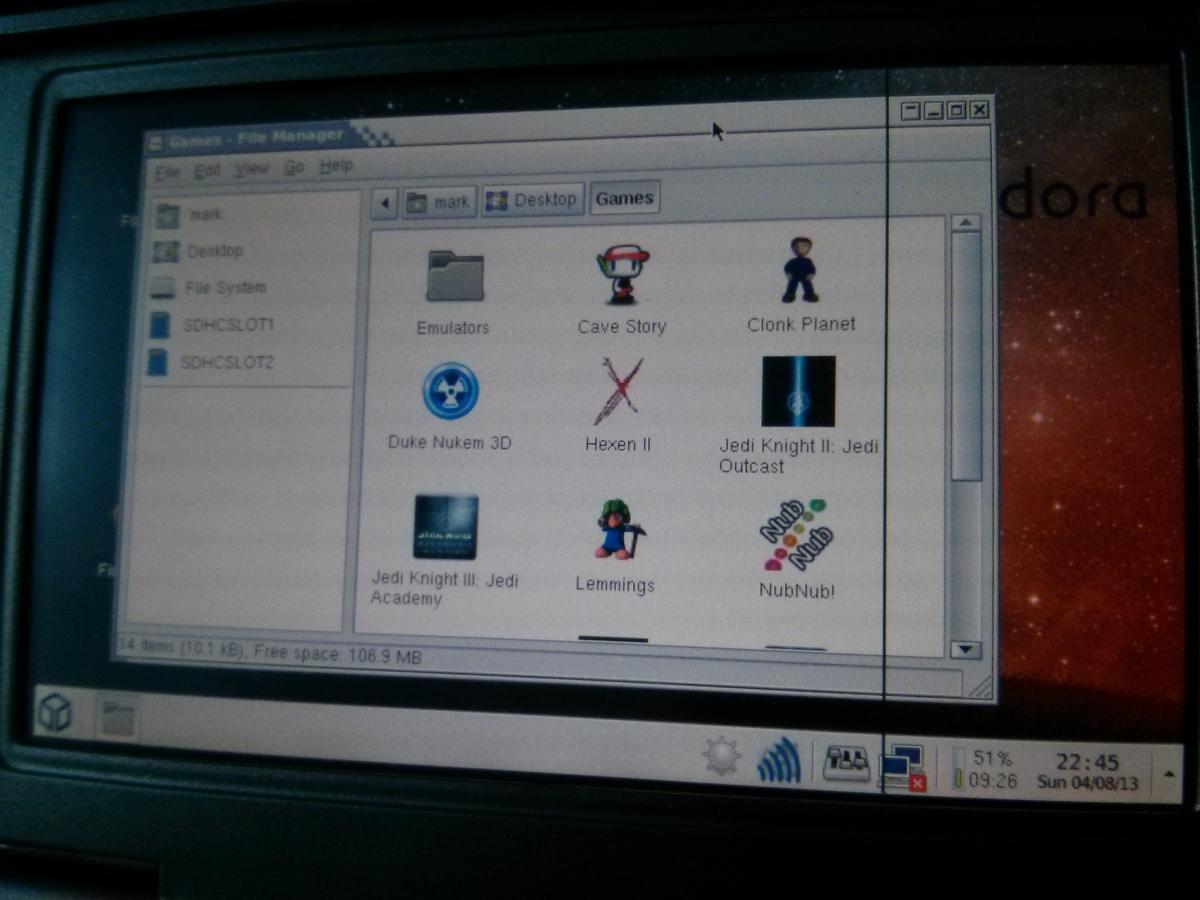Open the View menu
This screenshot has height=900, width=1200.
(x=252, y=170)
